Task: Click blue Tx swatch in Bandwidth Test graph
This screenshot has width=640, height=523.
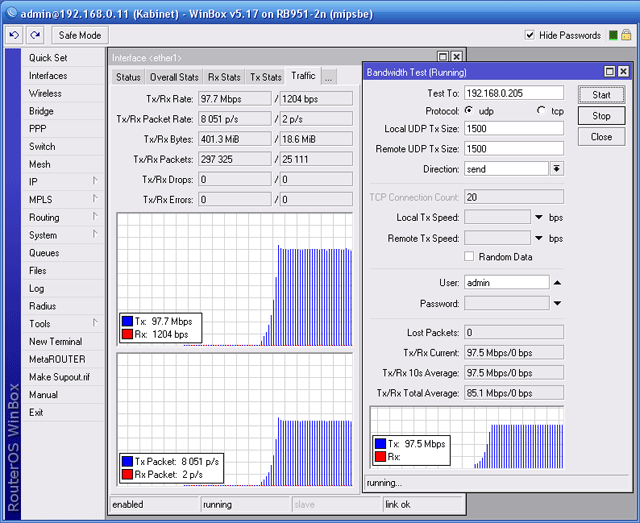Action: point(380,443)
